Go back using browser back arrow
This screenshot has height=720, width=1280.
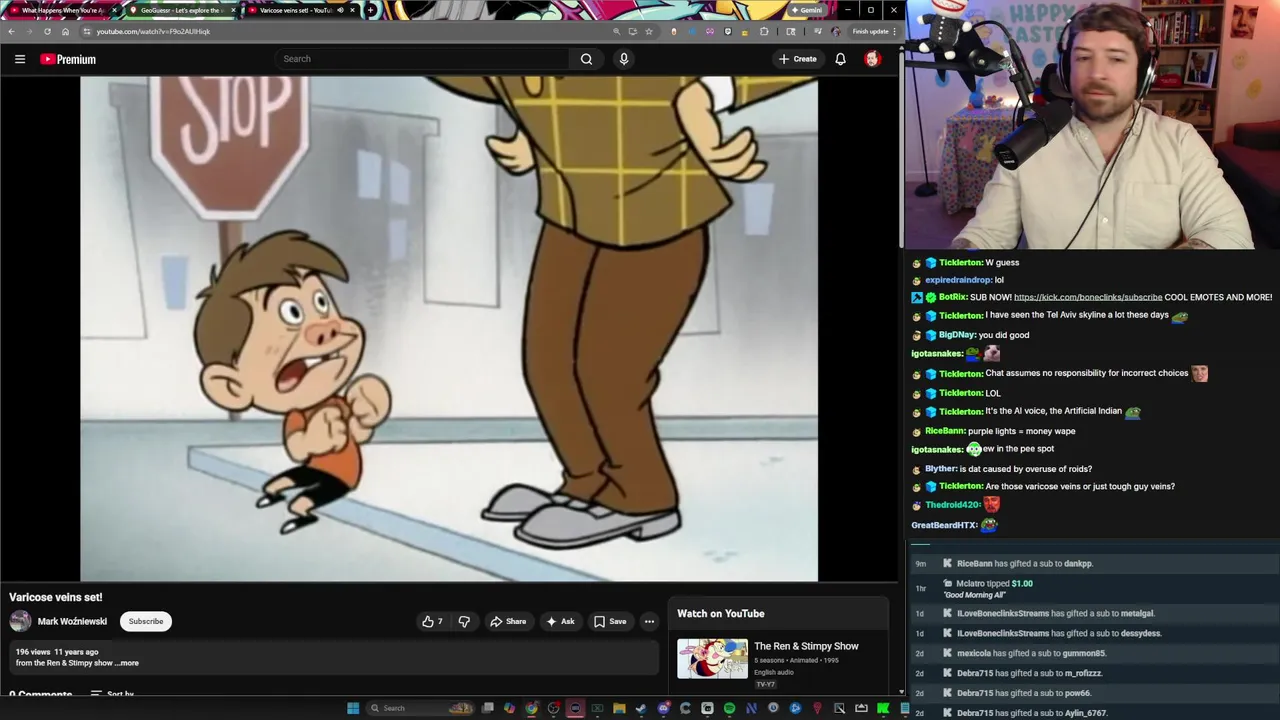pos(11,31)
